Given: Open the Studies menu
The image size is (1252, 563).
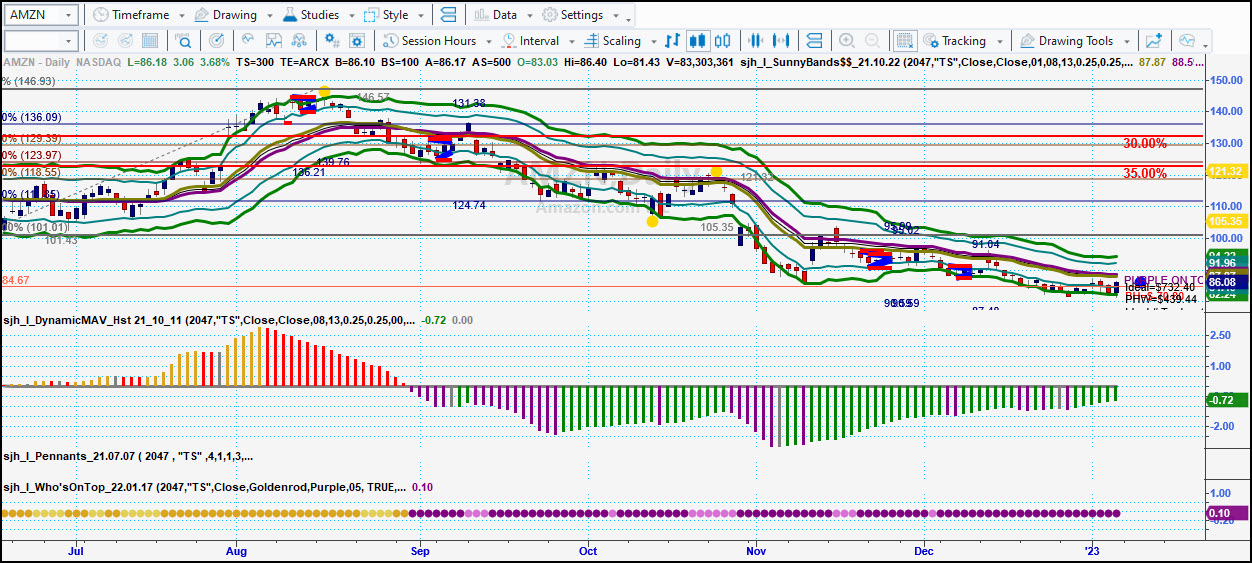Looking at the screenshot, I should [x=312, y=15].
